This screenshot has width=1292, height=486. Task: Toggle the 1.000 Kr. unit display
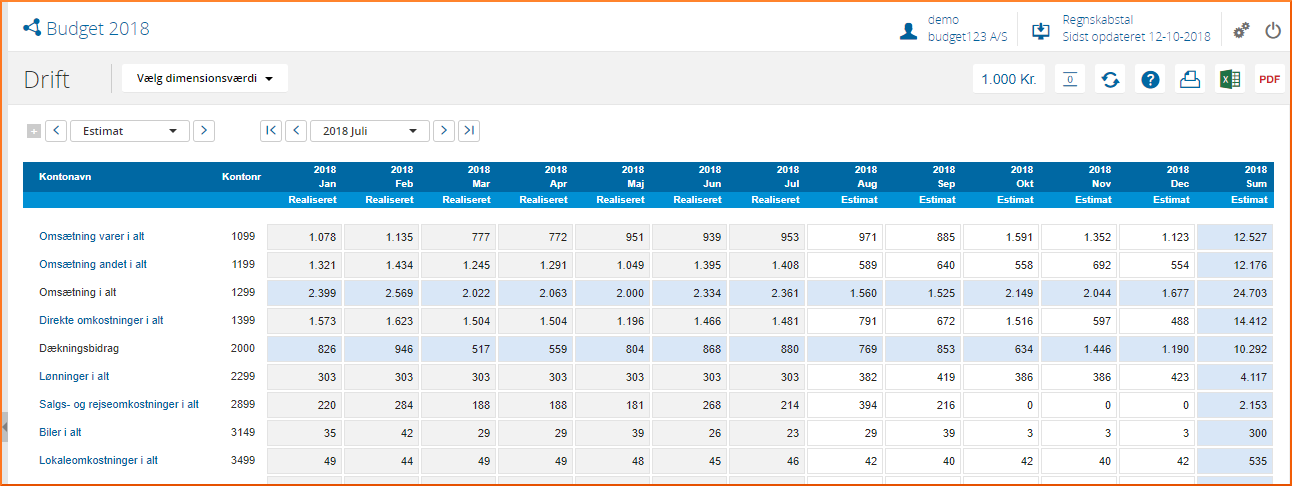[x=1008, y=79]
